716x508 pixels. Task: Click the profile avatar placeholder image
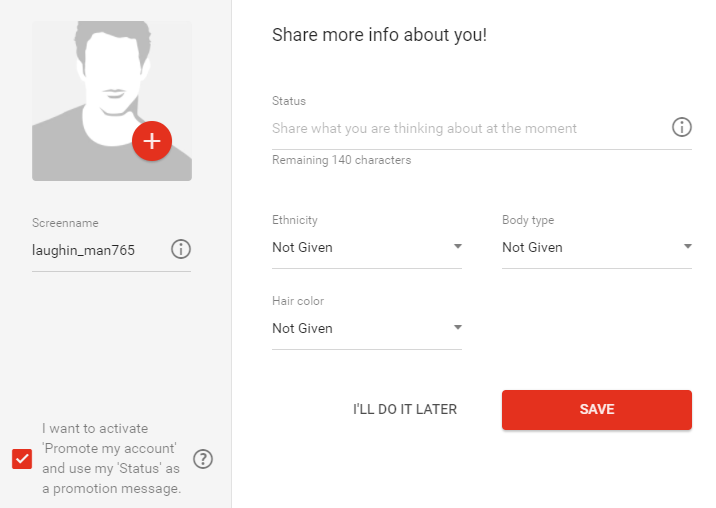tap(112, 101)
